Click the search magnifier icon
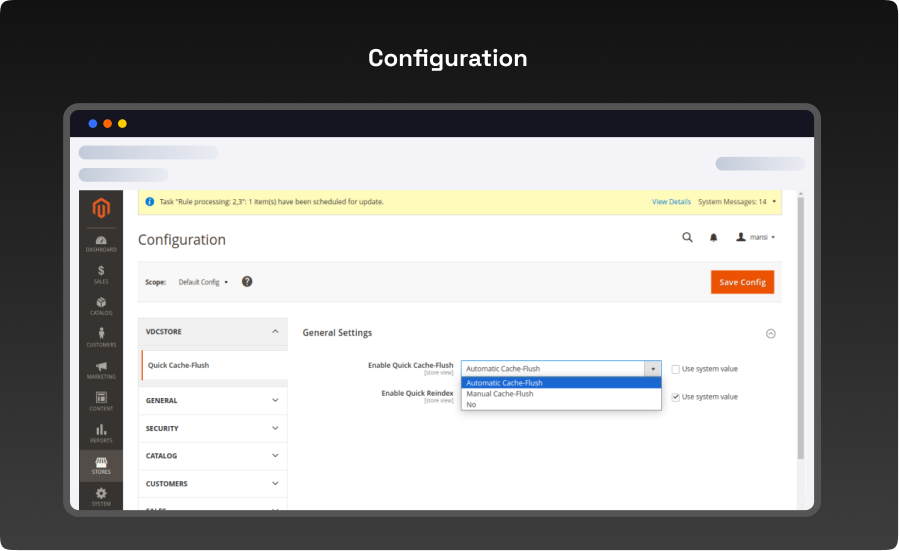The height and width of the screenshot is (551, 899). tap(687, 238)
